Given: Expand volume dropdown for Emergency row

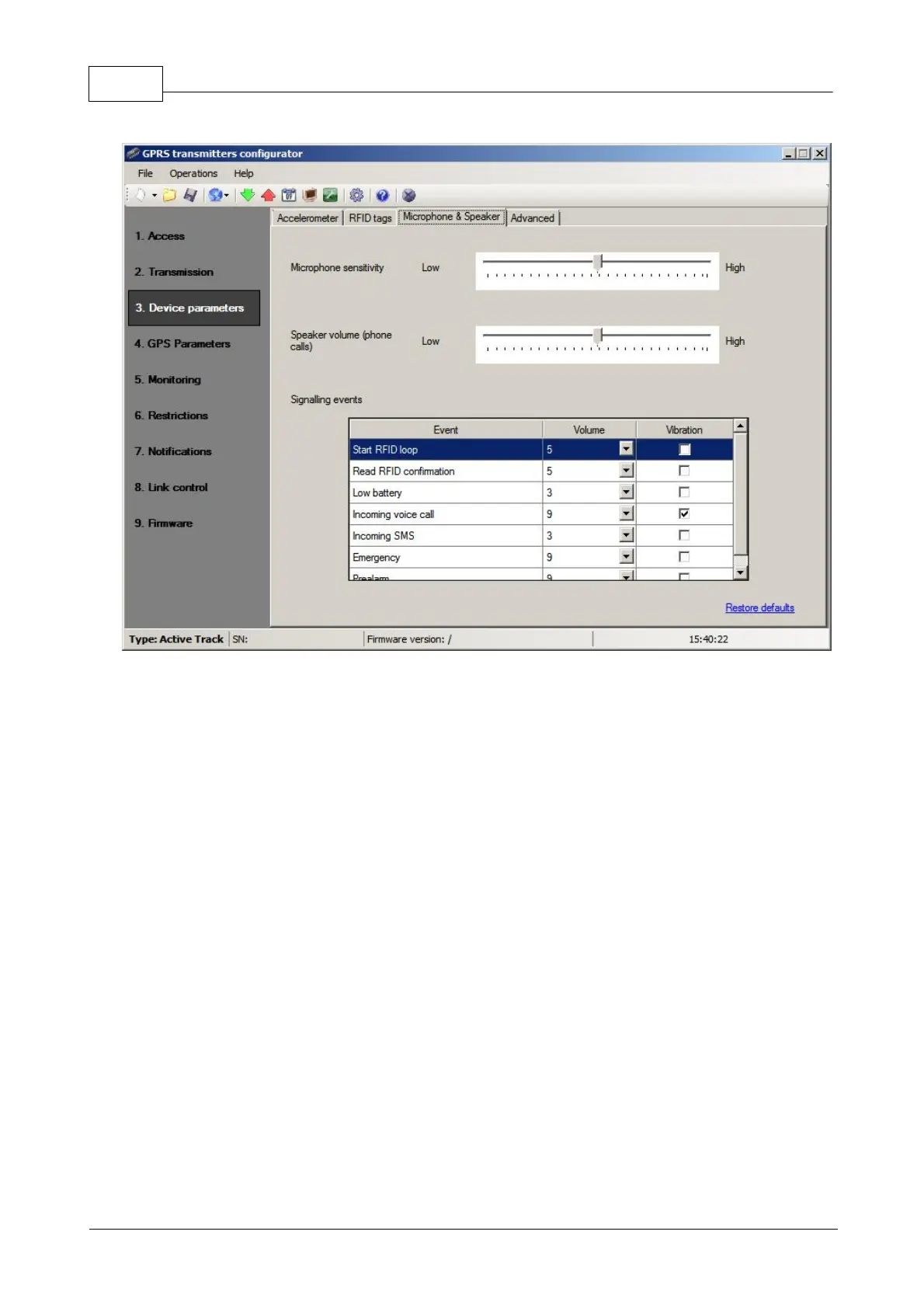Looking at the screenshot, I should 627,557.
